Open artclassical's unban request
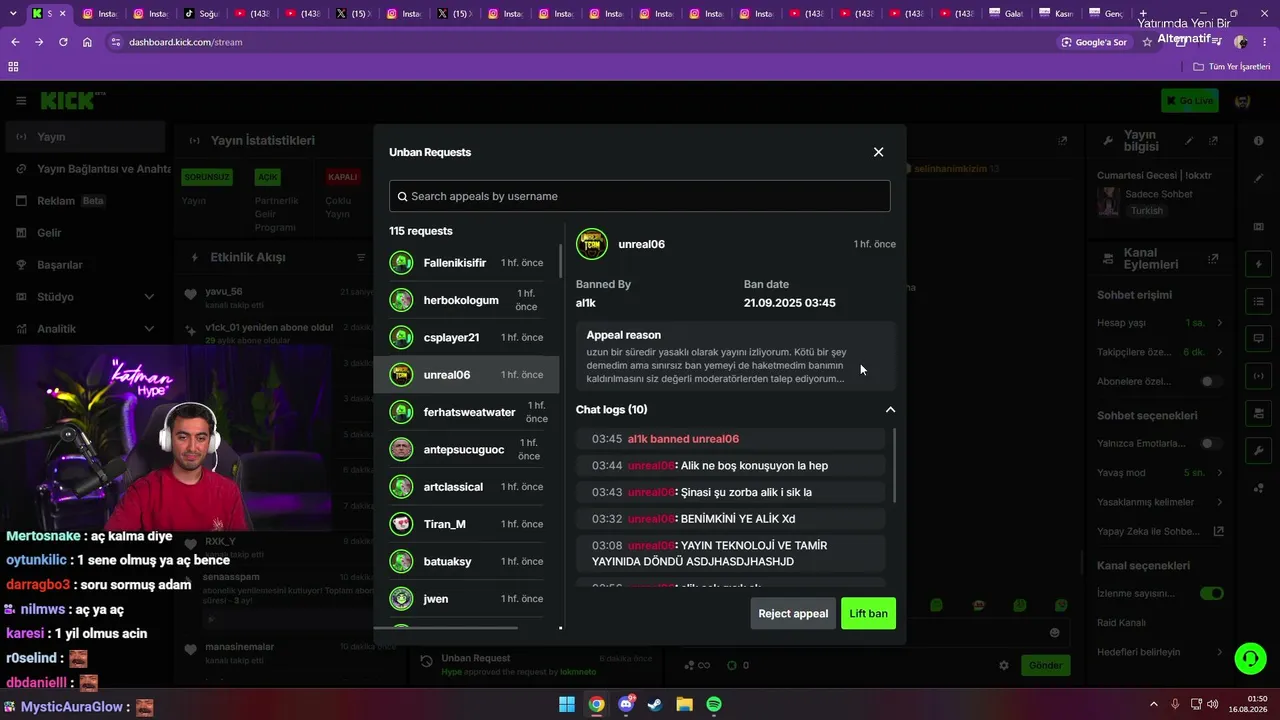 (466, 487)
